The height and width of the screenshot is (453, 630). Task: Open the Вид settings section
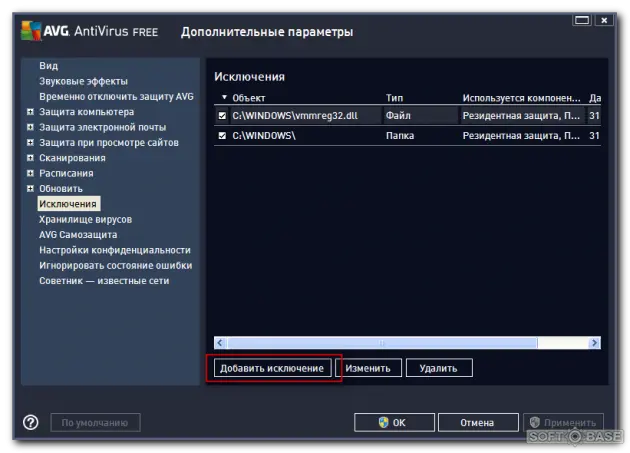point(49,66)
